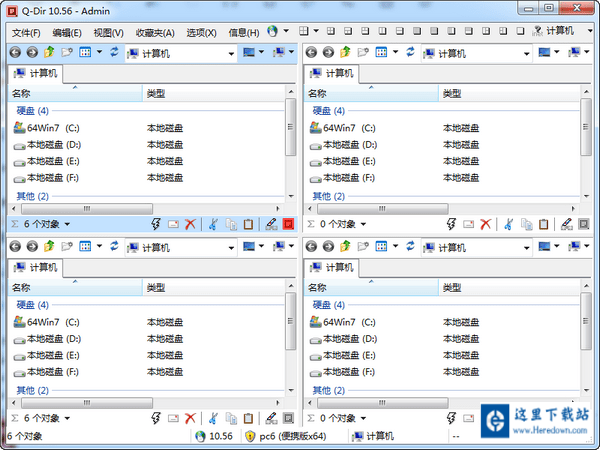Screen dimensions: 600x450
Task: Sort by 名称 column in bottom-left pane
Action: tap(75, 287)
